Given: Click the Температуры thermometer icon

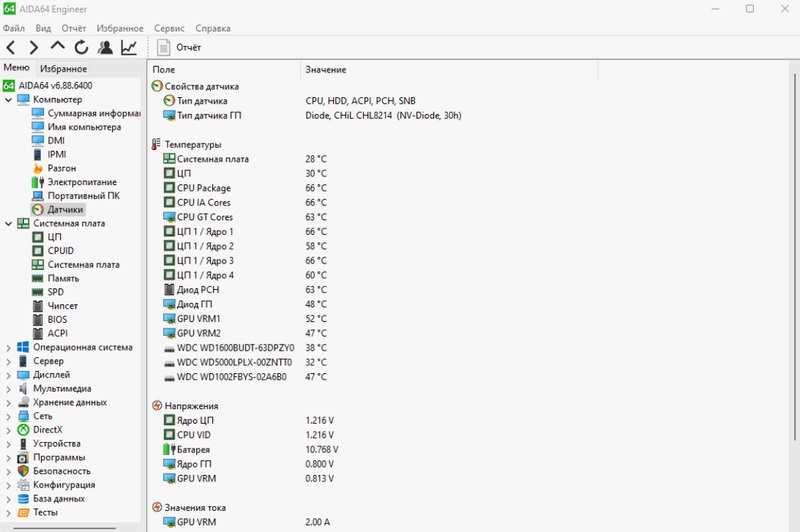Looking at the screenshot, I should [156, 144].
